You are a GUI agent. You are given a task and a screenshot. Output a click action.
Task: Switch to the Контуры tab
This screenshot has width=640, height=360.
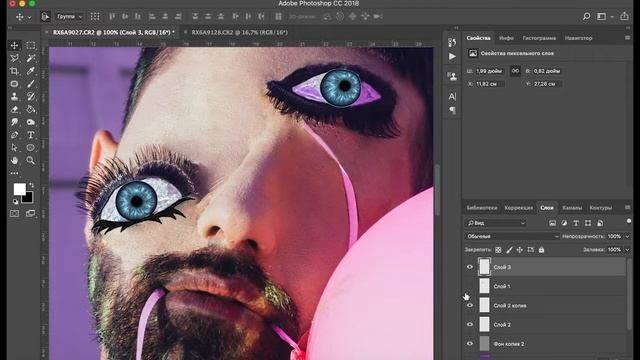click(600, 208)
